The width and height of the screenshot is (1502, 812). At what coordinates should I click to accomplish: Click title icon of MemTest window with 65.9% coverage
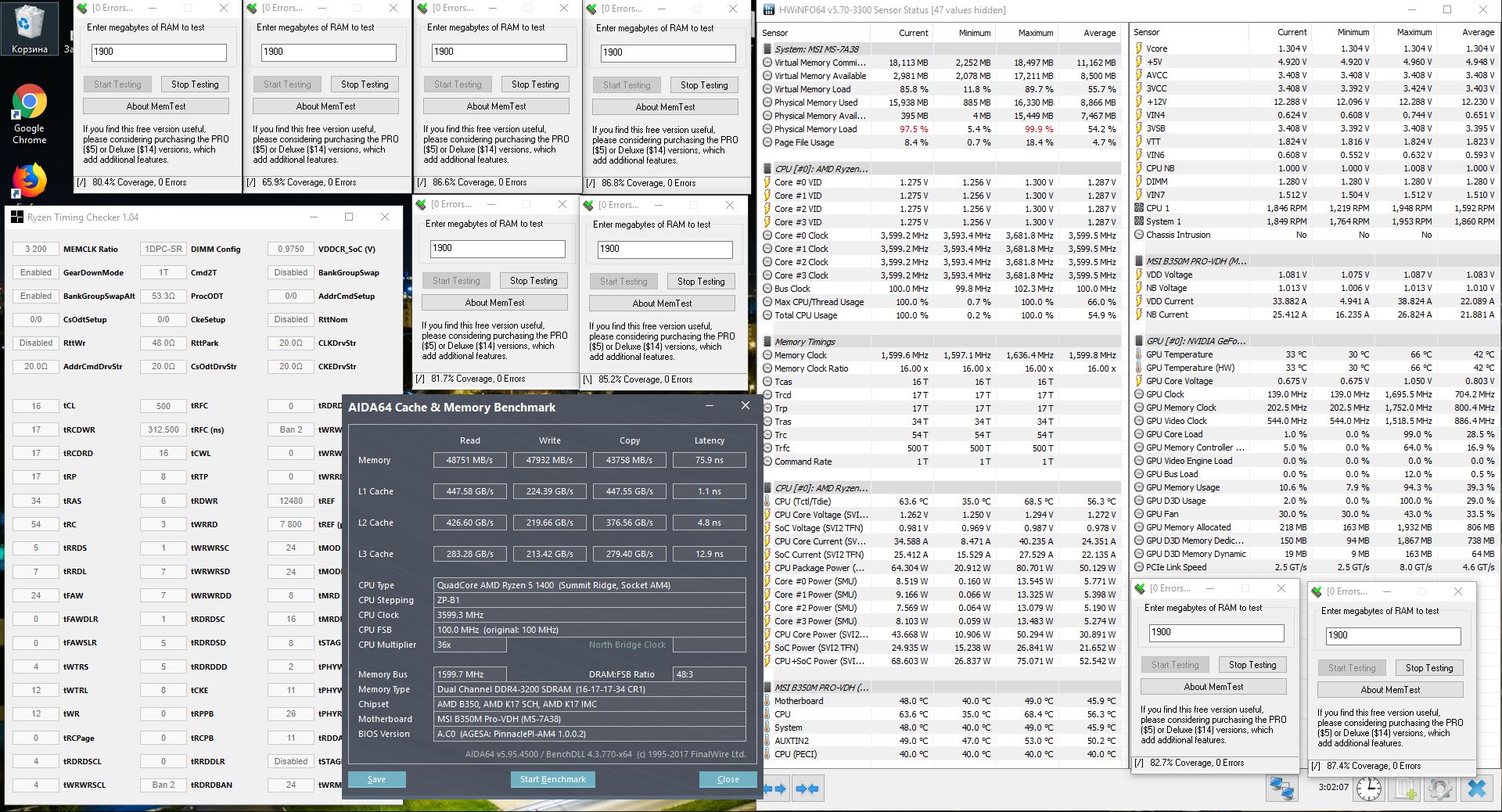252,8
